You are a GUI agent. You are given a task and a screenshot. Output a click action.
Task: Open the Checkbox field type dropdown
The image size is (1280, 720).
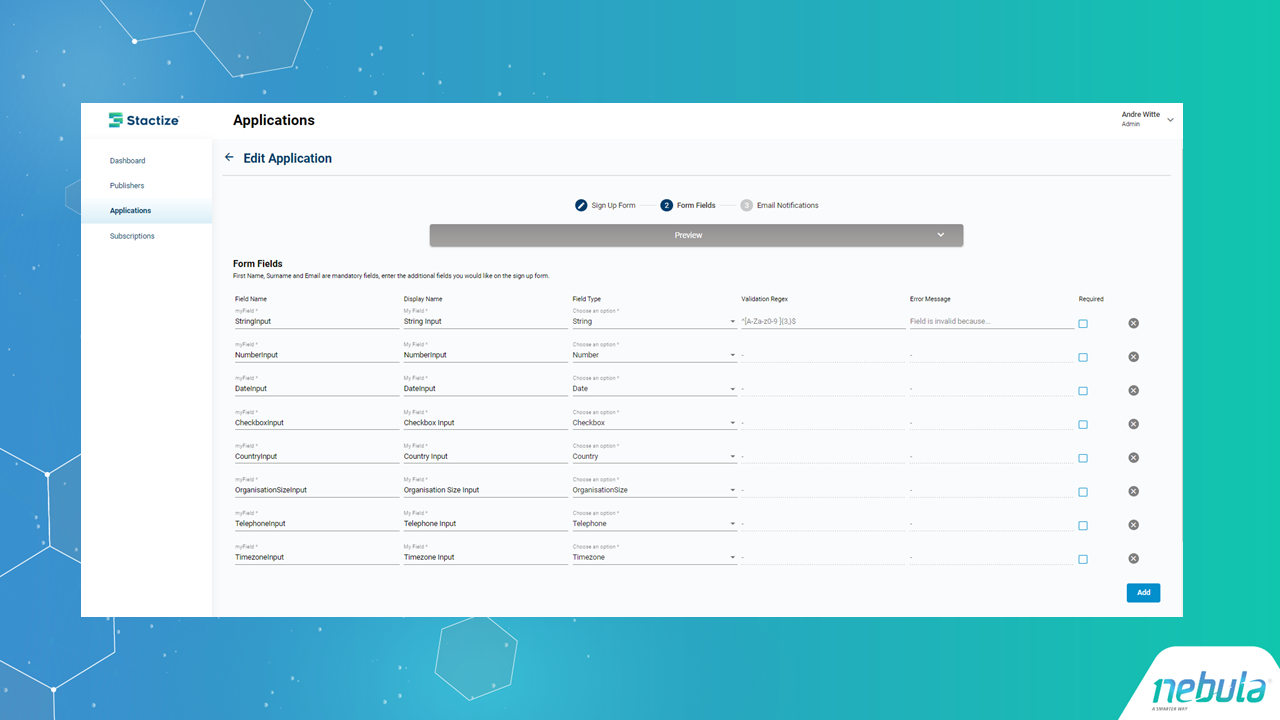tap(655, 422)
